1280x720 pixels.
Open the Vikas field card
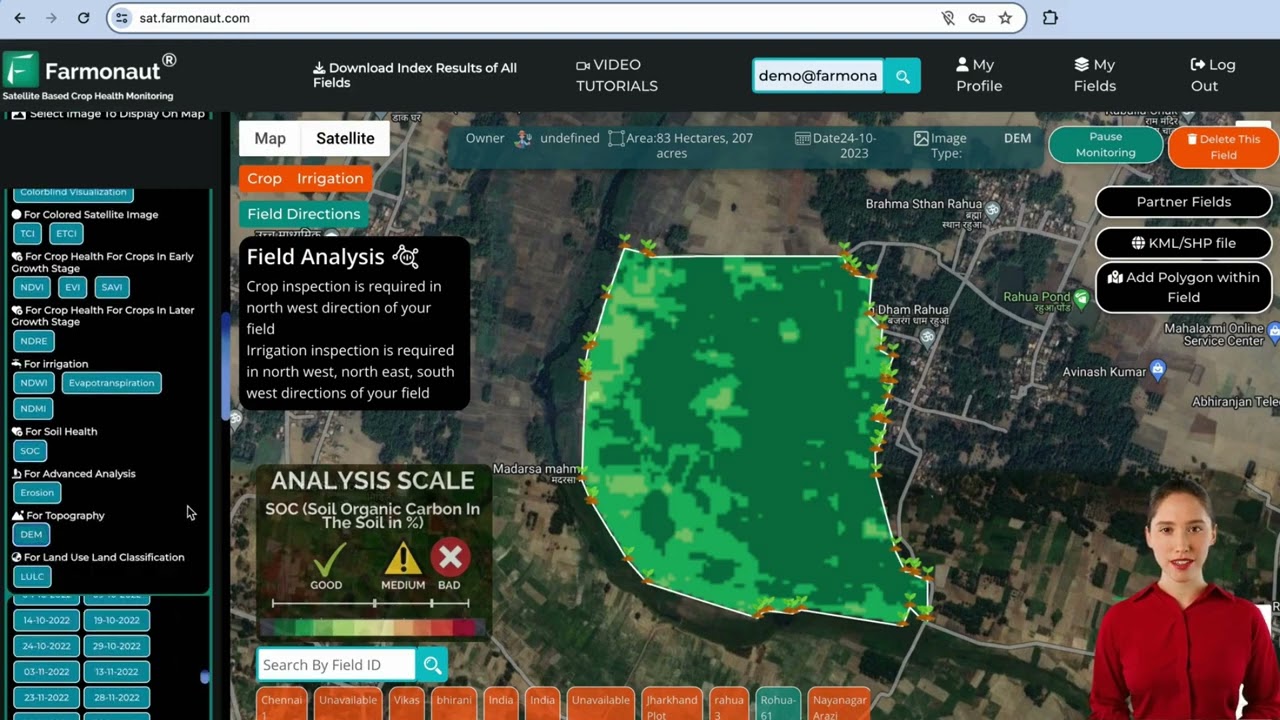[x=406, y=703]
